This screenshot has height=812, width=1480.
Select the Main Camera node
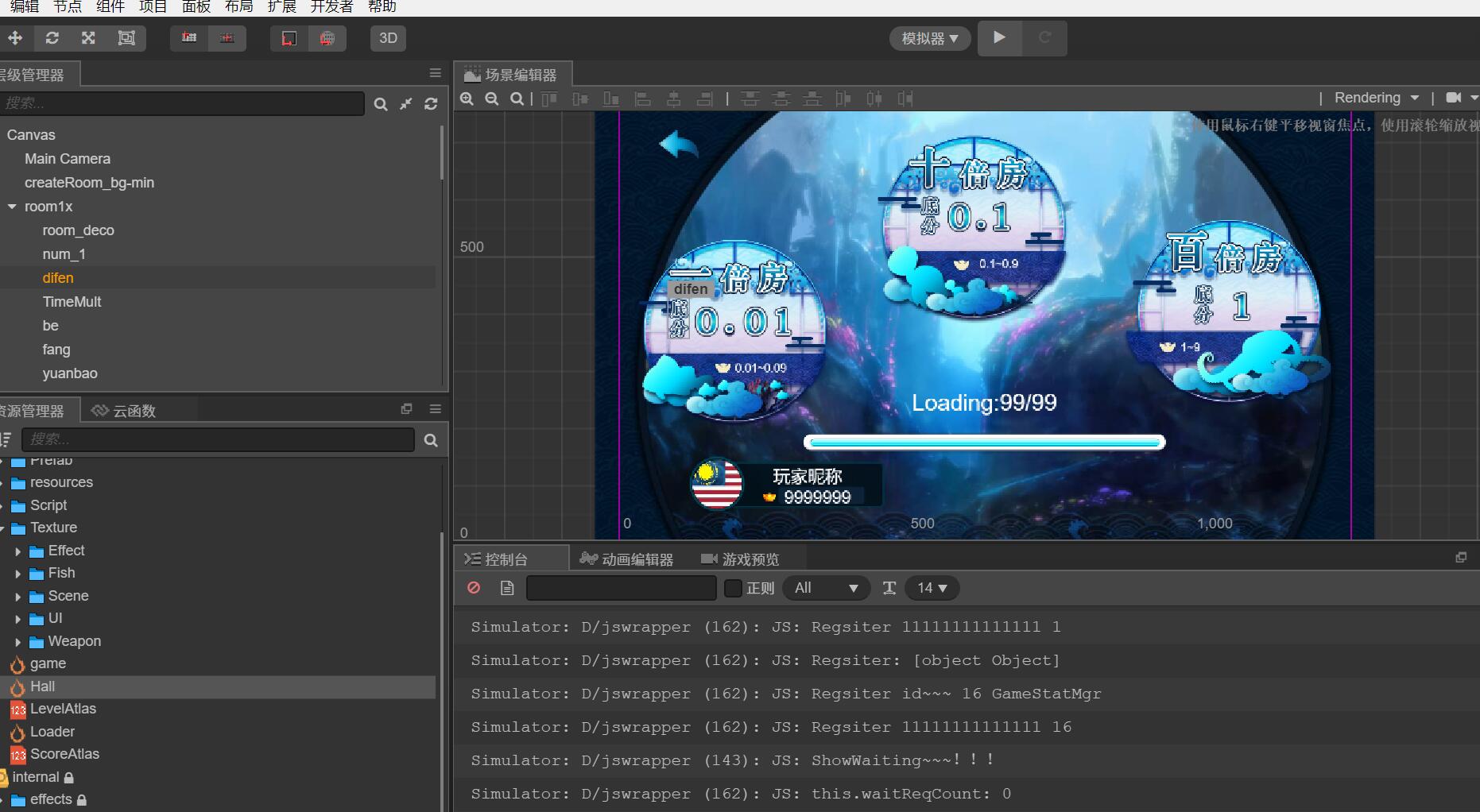click(68, 159)
